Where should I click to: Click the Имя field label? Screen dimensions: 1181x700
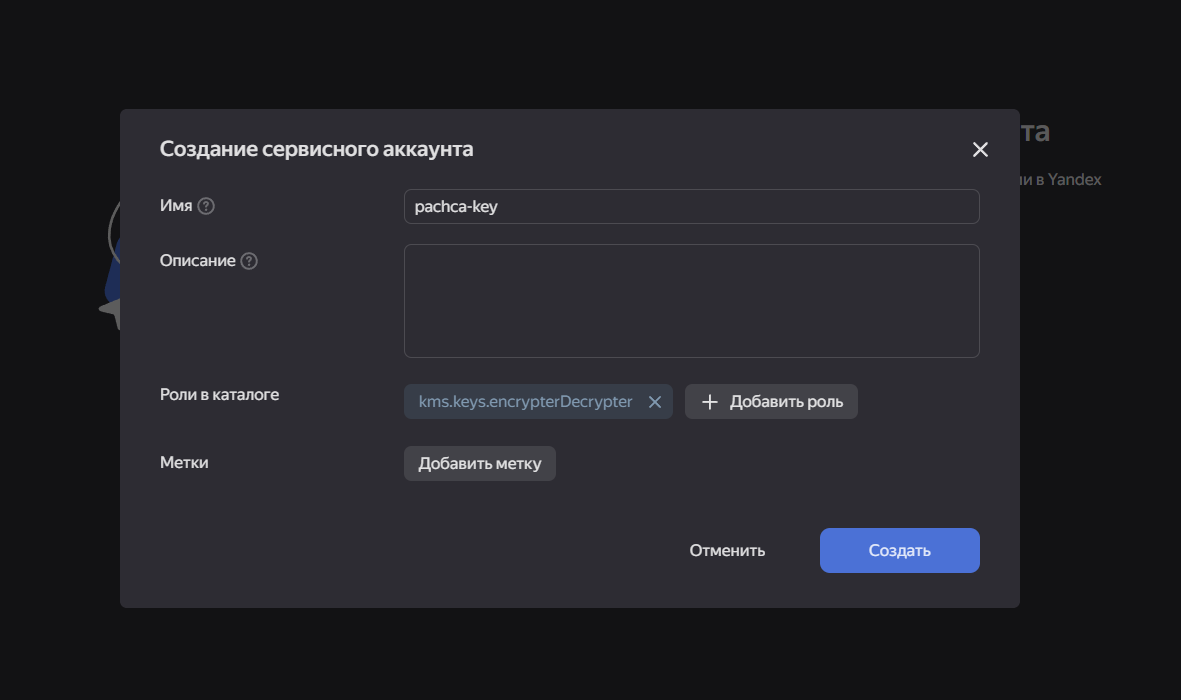[x=176, y=206]
